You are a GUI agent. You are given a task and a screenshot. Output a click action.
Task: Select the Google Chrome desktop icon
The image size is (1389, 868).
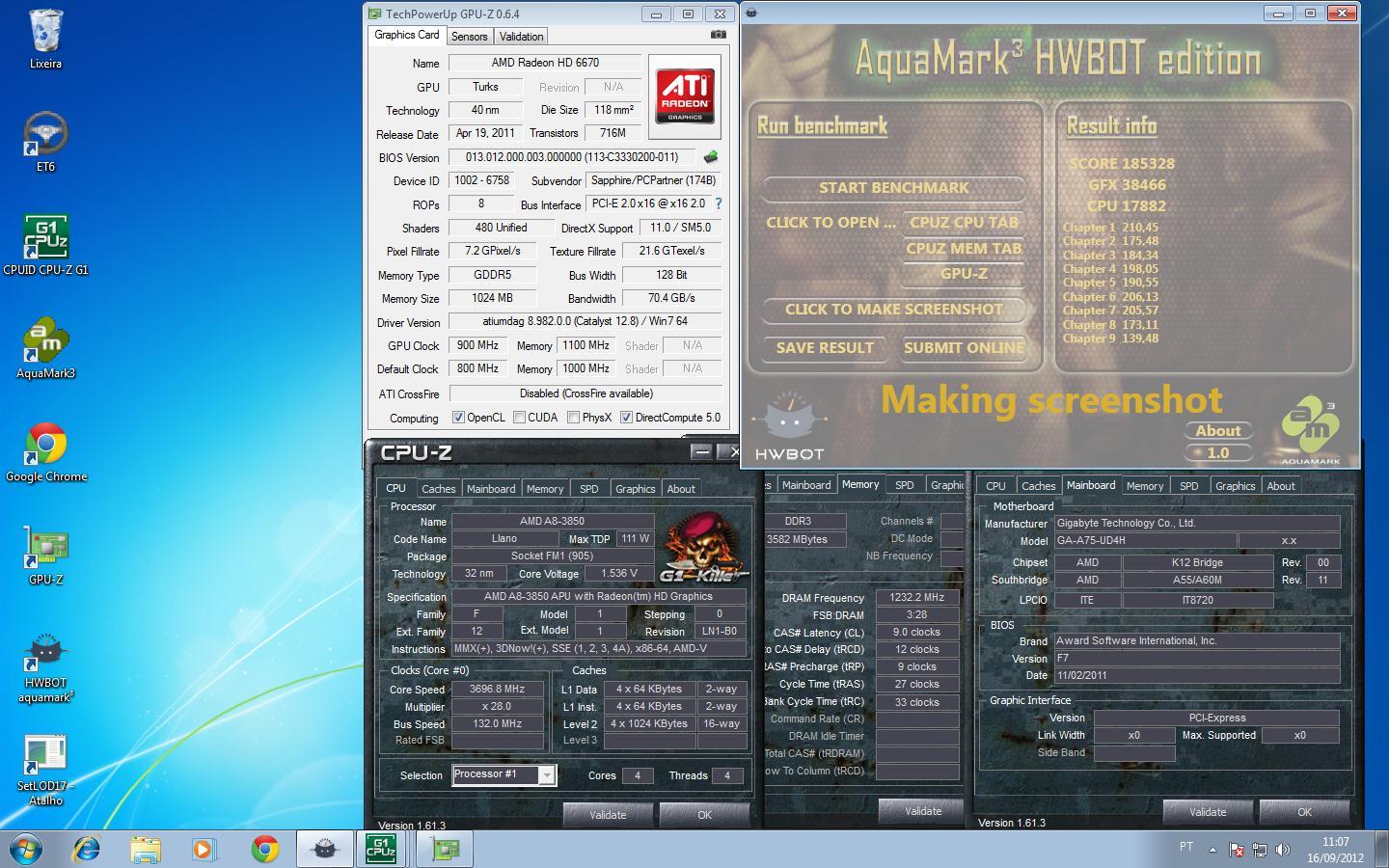tap(45, 451)
